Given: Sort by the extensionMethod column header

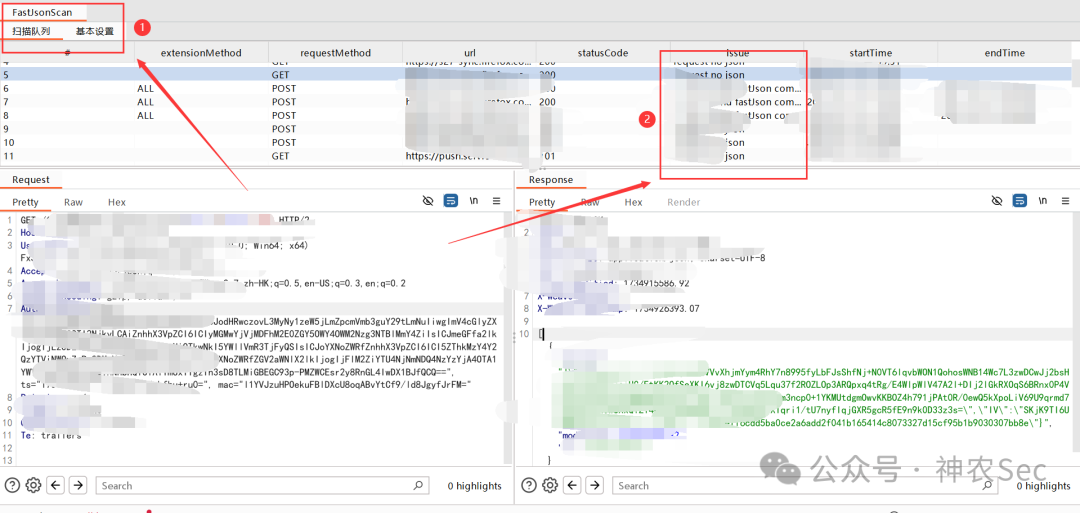Looking at the screenshot, I should pyautogui.click(x=201, y=53).
